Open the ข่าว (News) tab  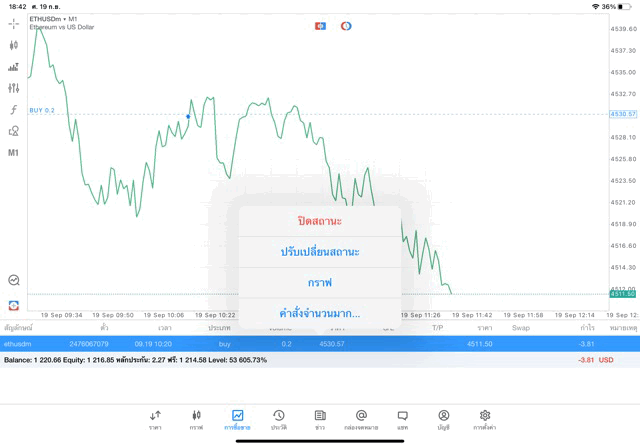tap(320, 419)
